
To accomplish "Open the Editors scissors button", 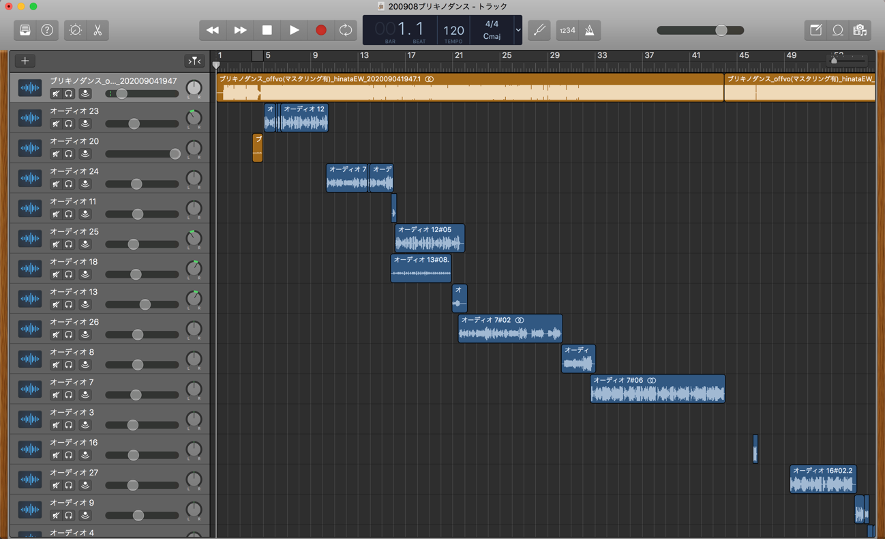I will 98,30.
